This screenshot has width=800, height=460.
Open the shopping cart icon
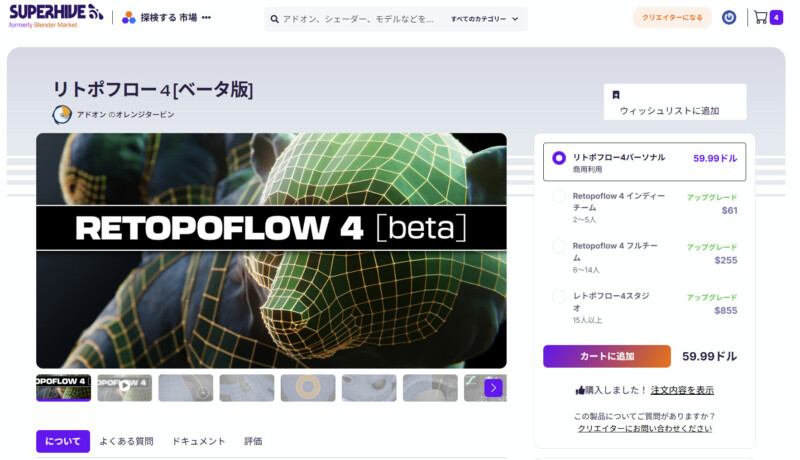(x=761, y=17)
